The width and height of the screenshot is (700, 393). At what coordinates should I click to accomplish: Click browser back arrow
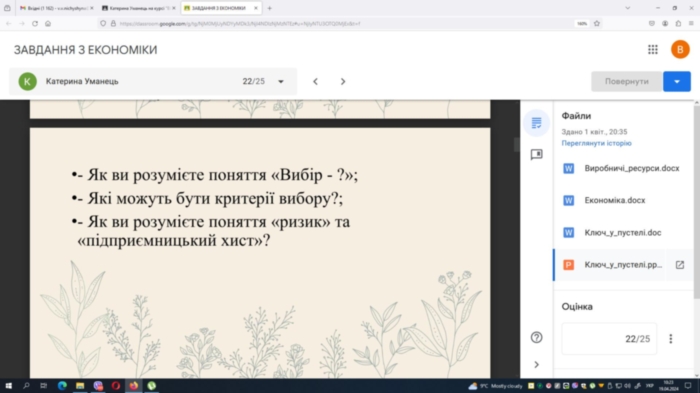click(8, 23)
